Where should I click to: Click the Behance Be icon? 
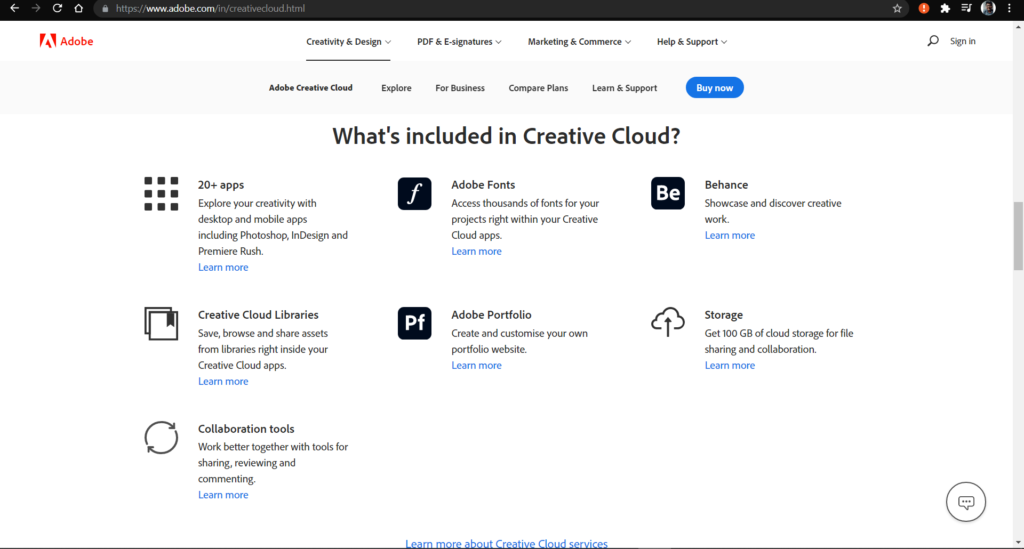pos(667,193)
